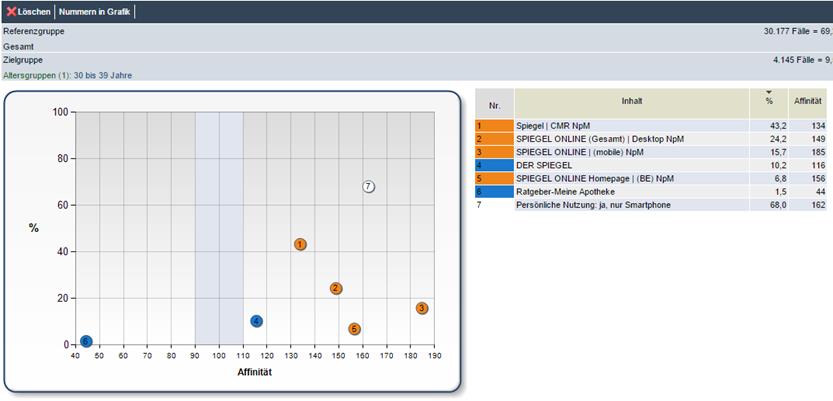Select white data point 7 in chart
Screen dimensions: 833x401
[x=369, y=186]
